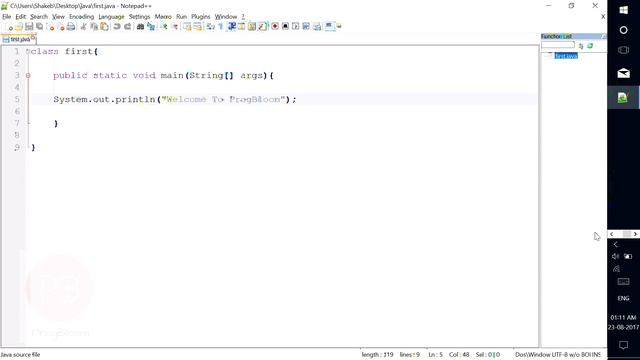The height and width of the screenshot is (360, 640).
Task: Select first.java in the Function List tree
Action: [566, 56]
